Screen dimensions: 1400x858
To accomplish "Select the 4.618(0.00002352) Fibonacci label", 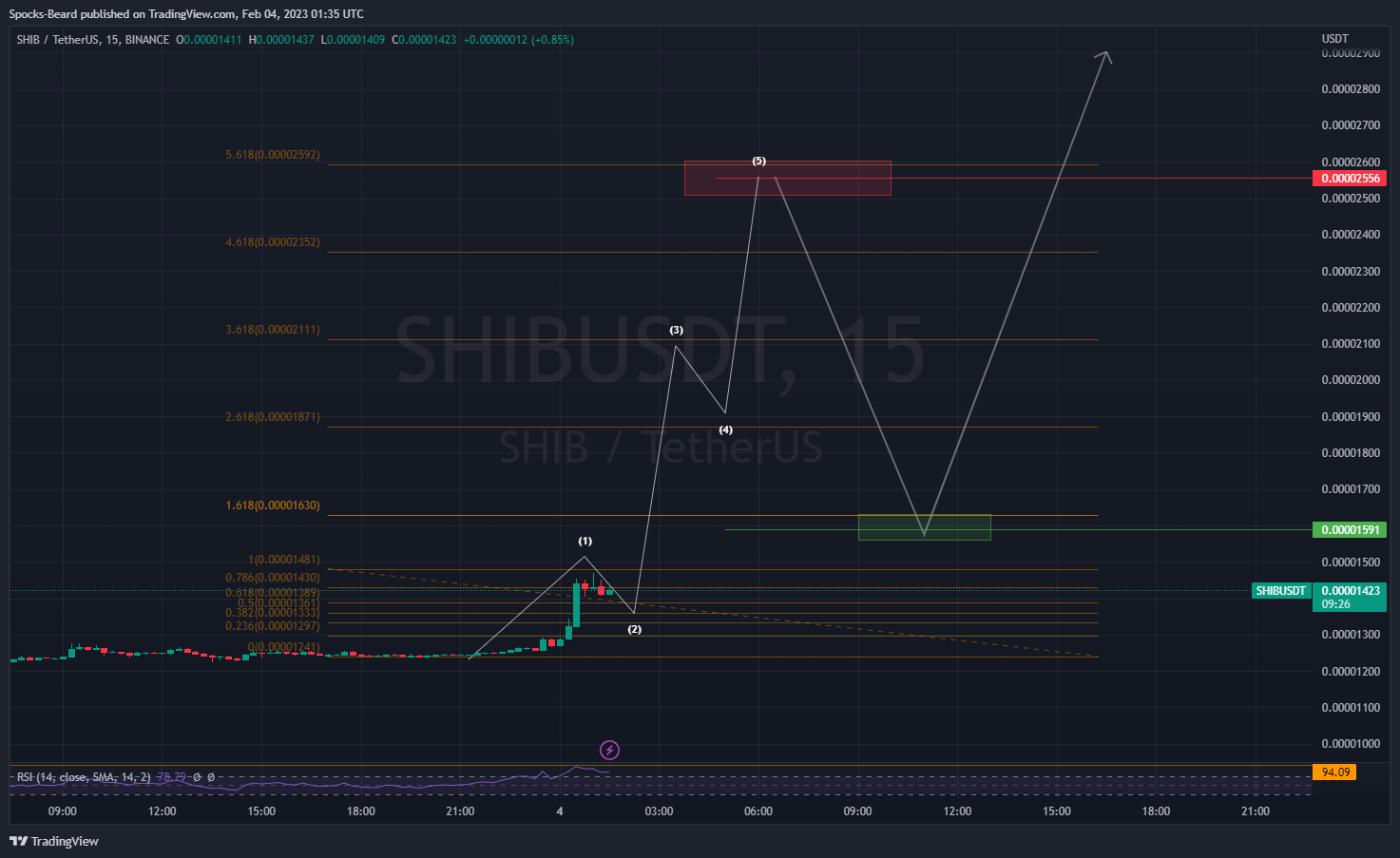I will point(273,242).
